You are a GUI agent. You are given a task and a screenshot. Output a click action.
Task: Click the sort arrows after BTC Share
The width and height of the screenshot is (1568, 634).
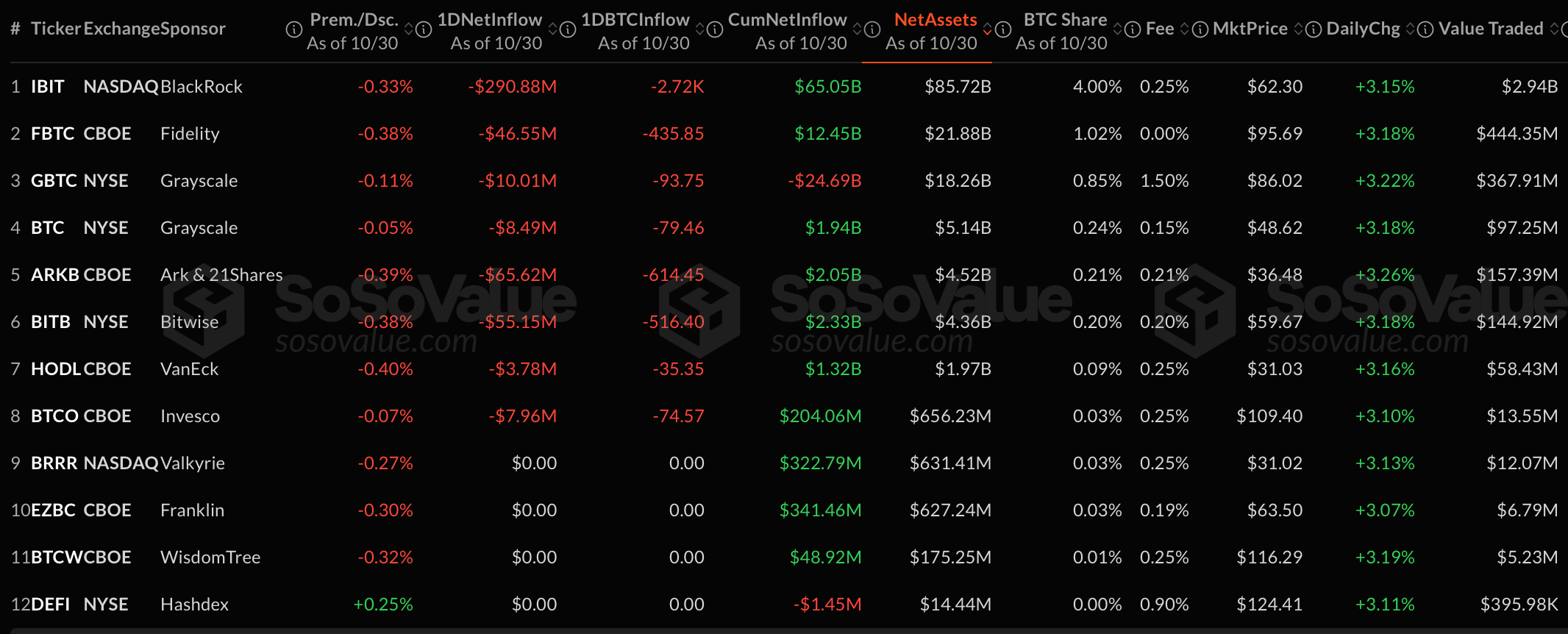(x=1118, y=29)
